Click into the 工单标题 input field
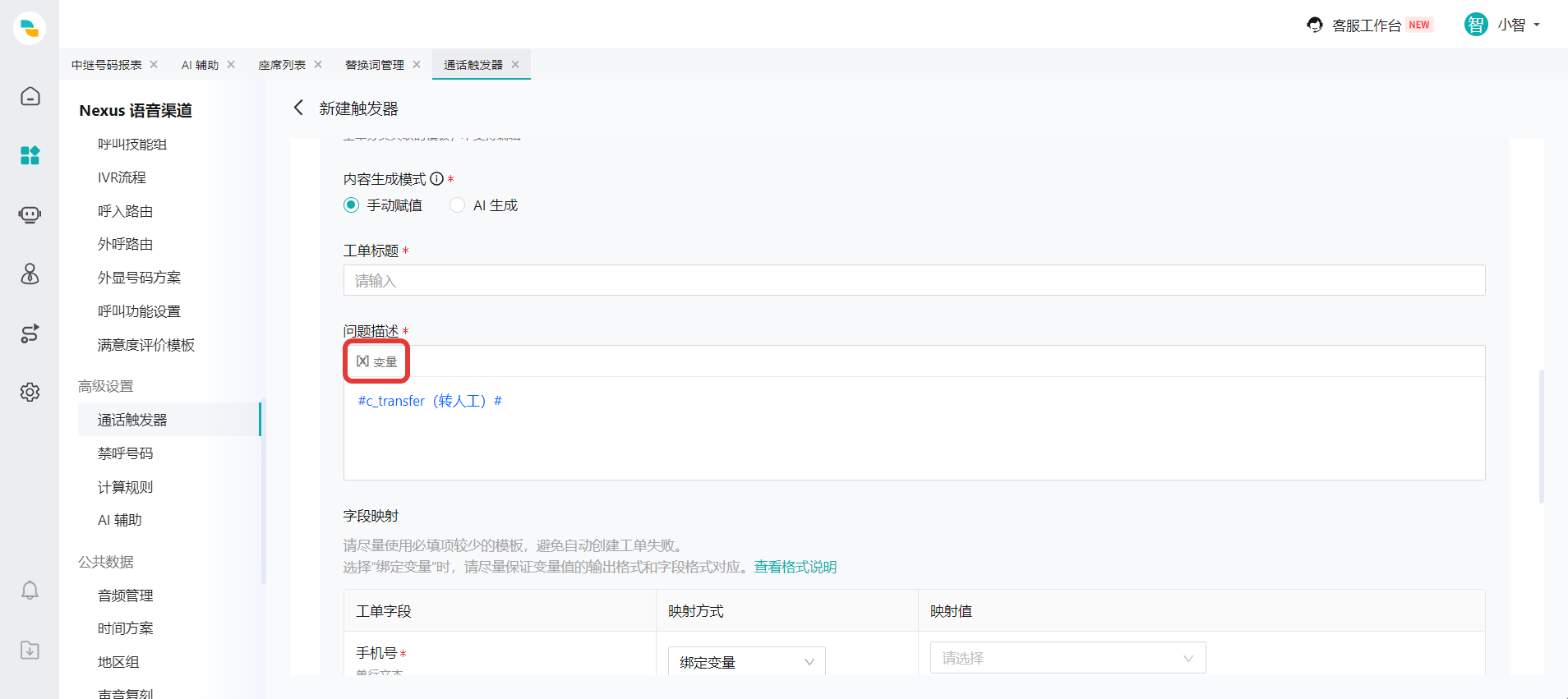The image size is (1568, 699). 914,281
